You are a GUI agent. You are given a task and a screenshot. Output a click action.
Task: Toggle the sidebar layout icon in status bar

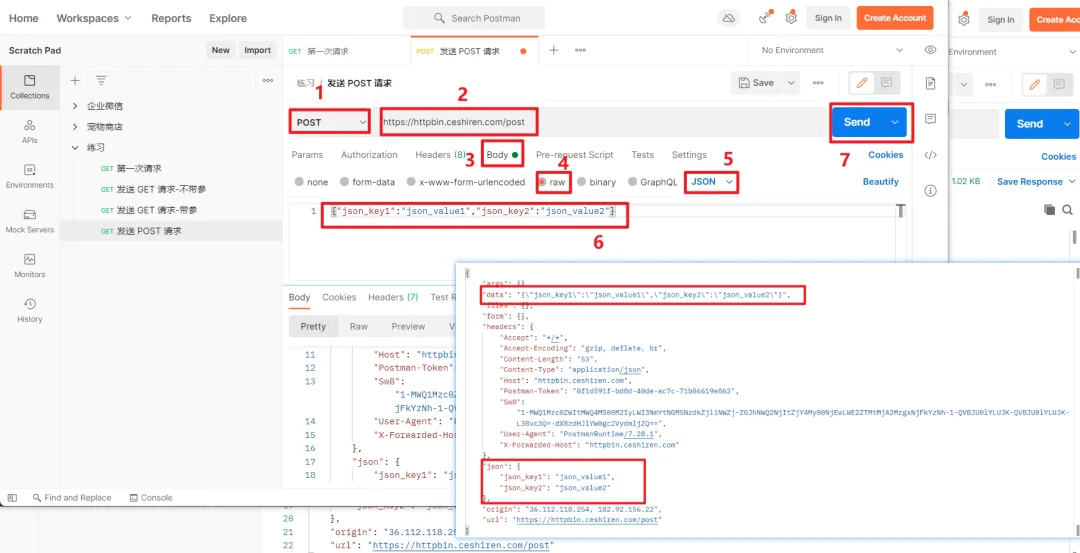(x=12, y=497)
